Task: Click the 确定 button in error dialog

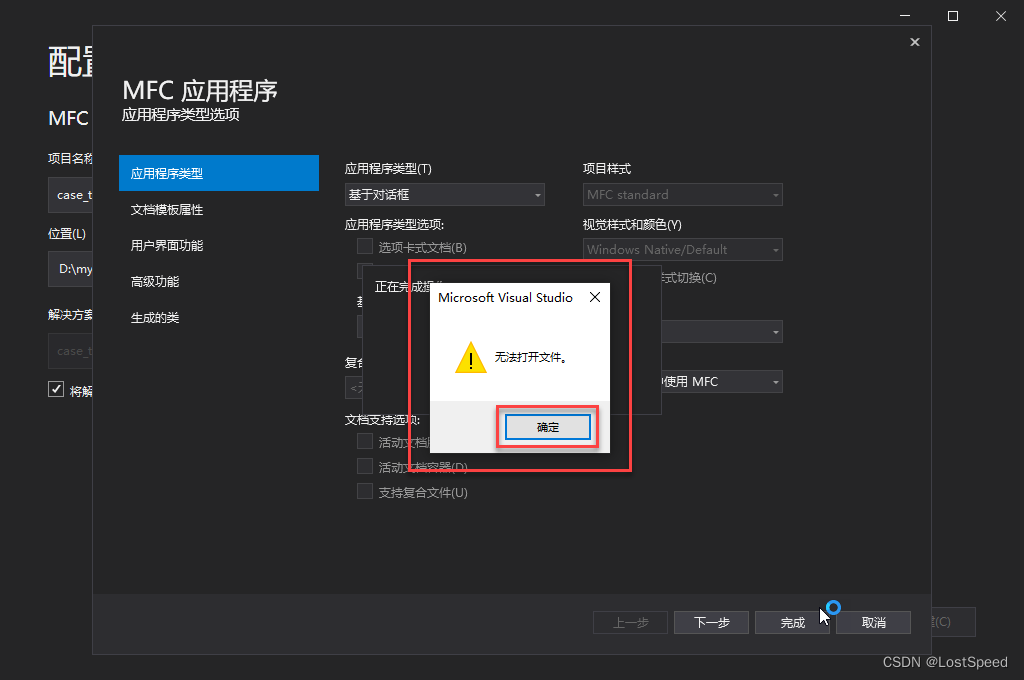Action: pyautogui.click(x=547, y=426)
